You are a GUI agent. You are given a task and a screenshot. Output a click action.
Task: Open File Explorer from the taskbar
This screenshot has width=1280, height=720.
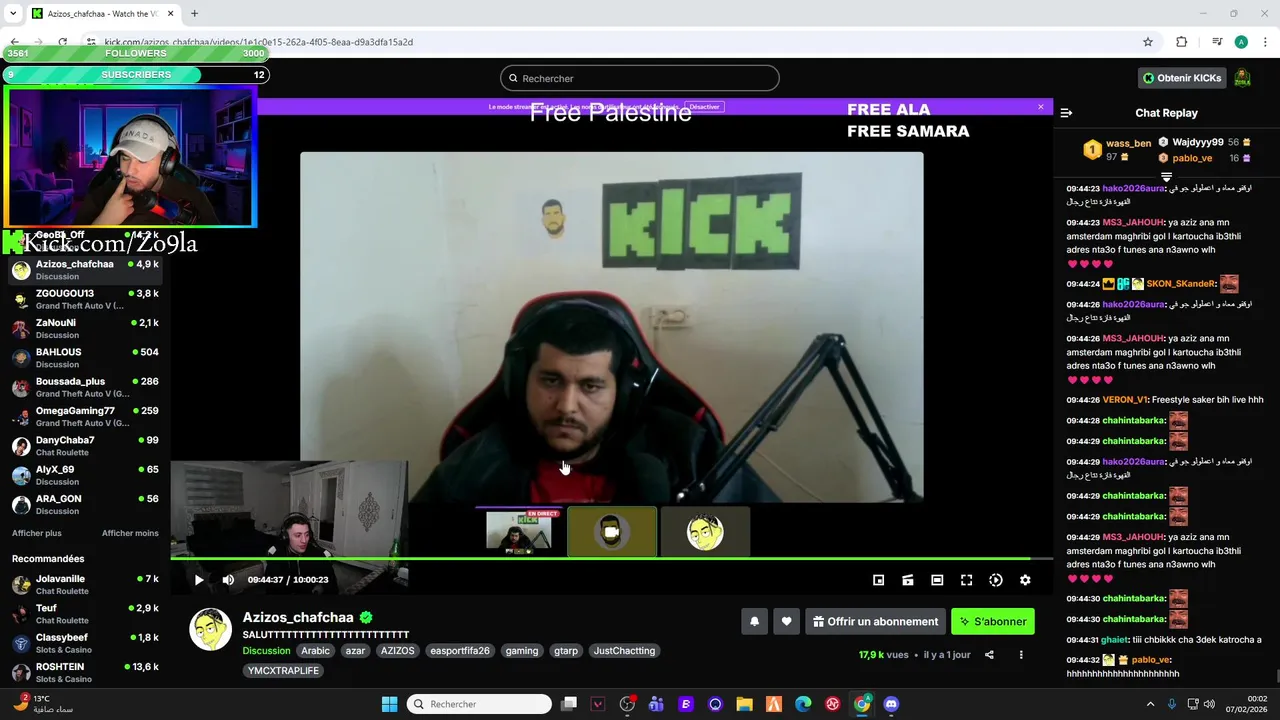pyautogui.click(x=744, y=704)
